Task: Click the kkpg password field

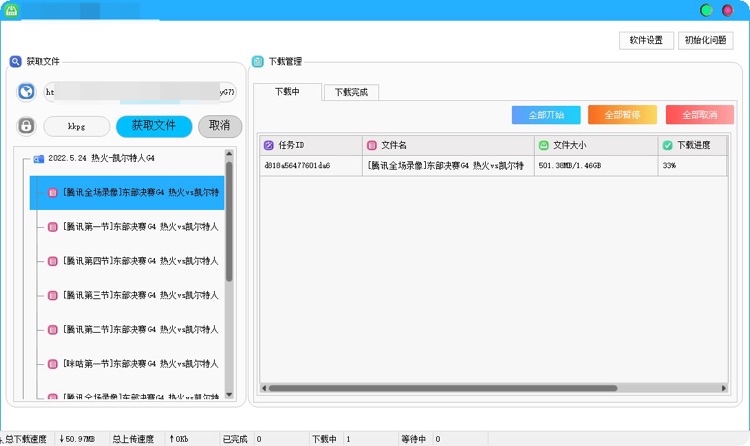Action: pyautogui.click(x=77, y=127)
